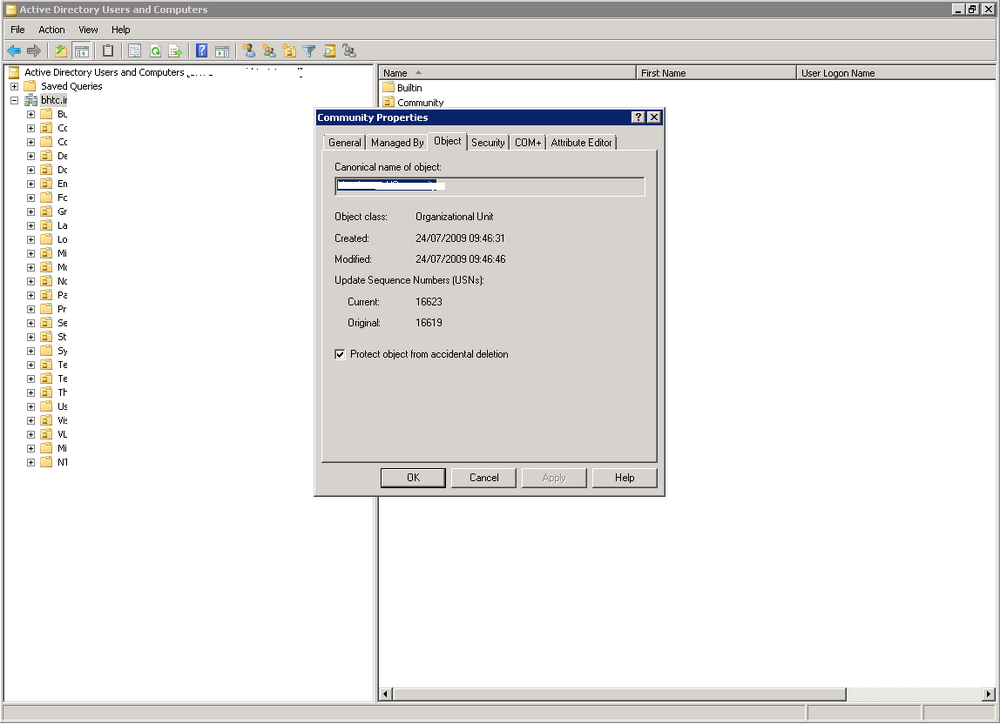This screenshot has width=1000, height=724.
Task: Open the Properties toolbar icon
Action: [135, 51]
